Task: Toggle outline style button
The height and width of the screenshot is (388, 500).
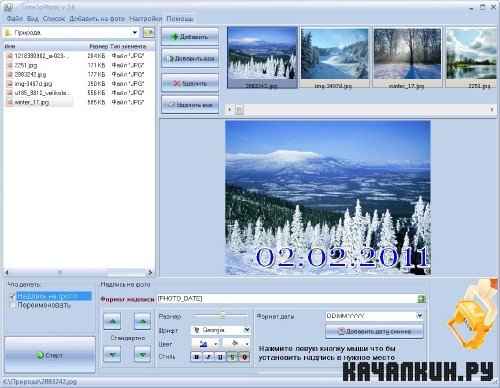Action: (244, 357)
